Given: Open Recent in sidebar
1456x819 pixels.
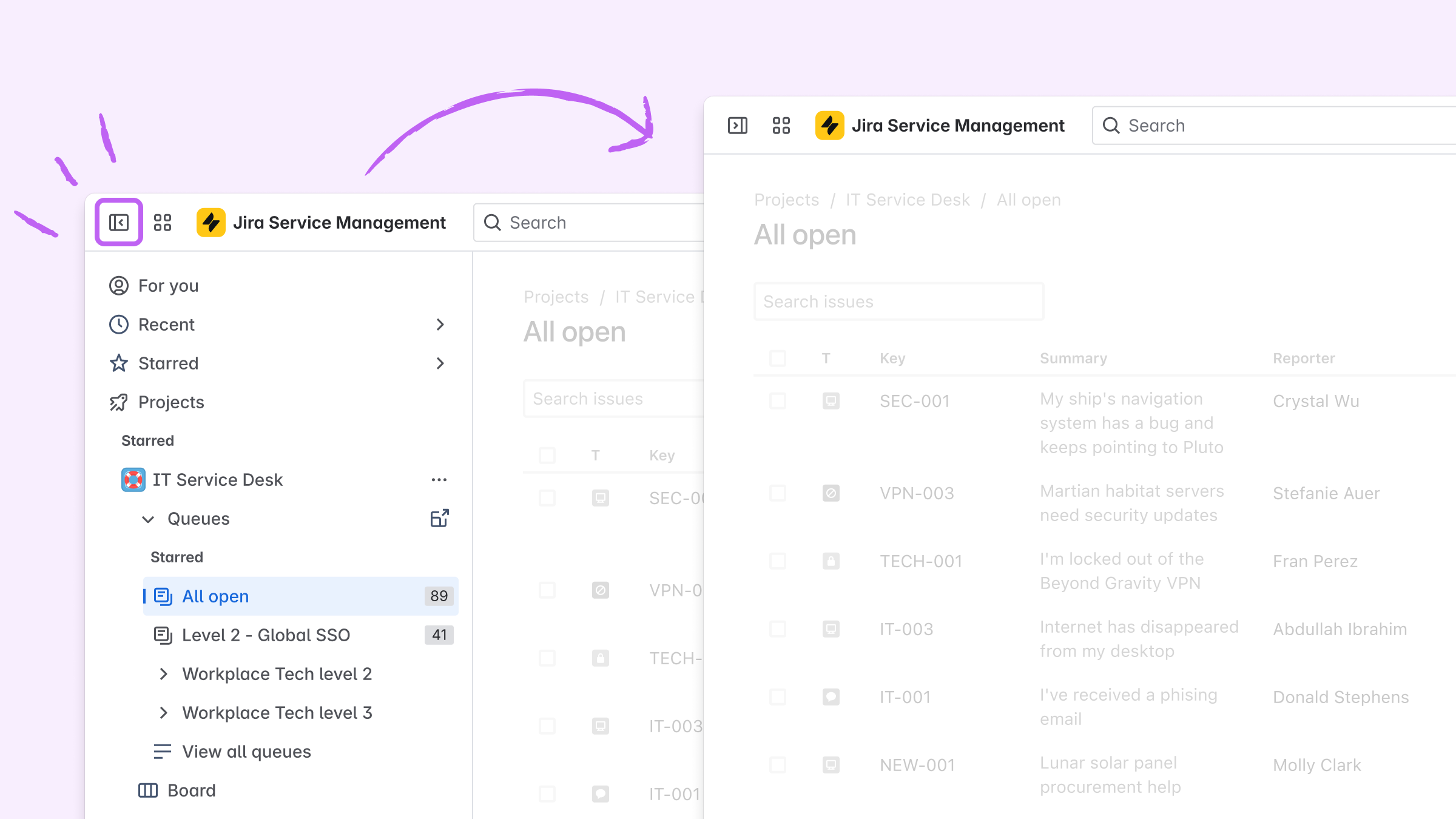Looking at the screenshot, I should pos(278,325).
